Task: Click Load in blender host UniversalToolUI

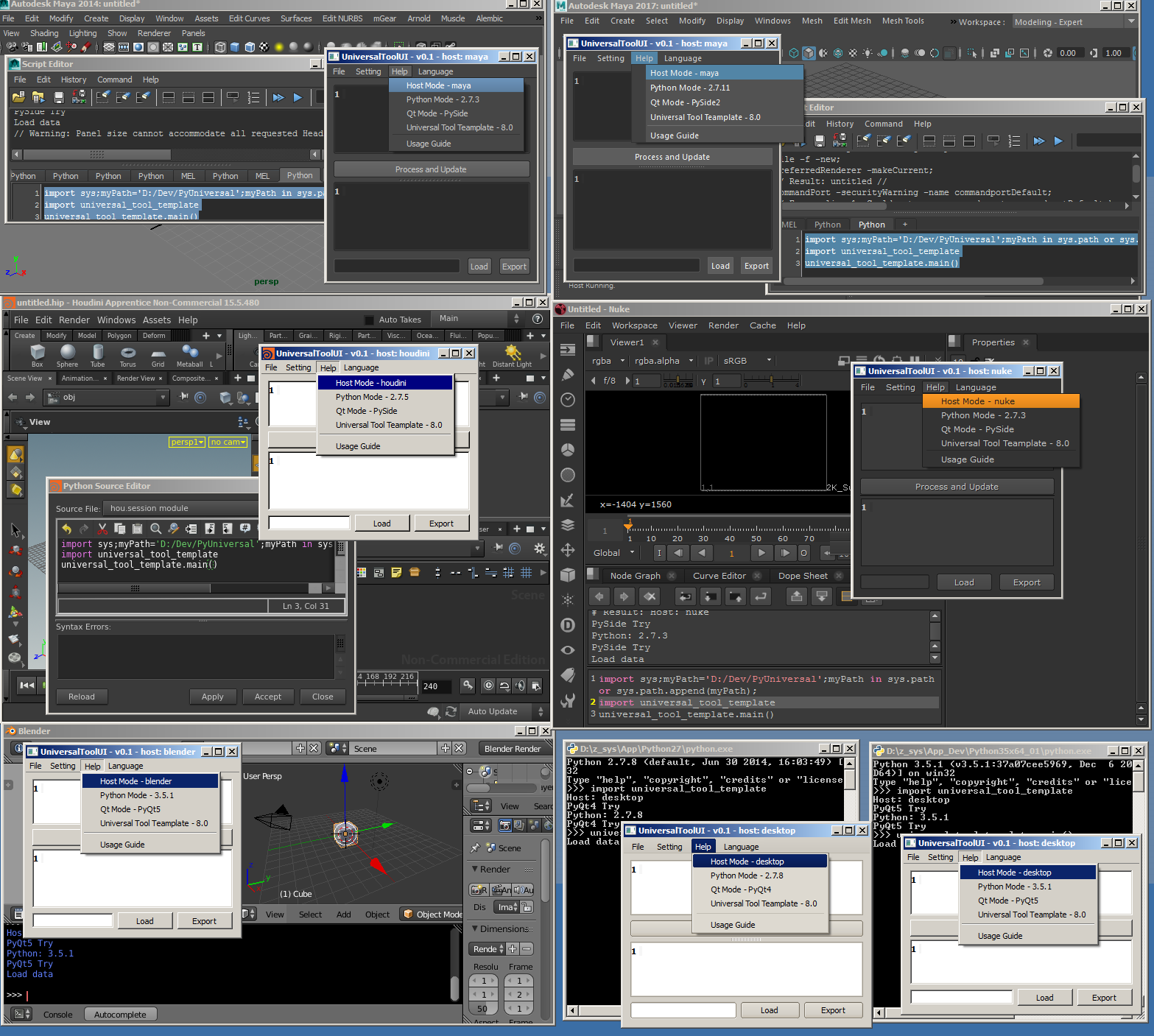Action: [x=144, y=921]
